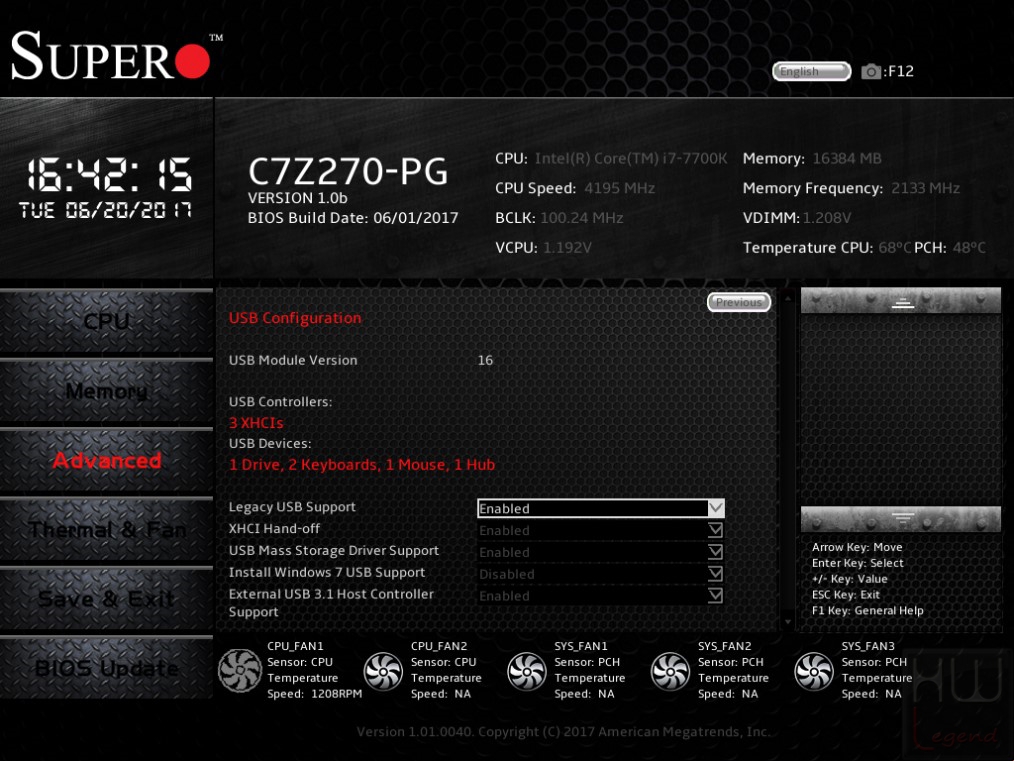The width and height of the screenshot is (1014, 761).
Task: Click the BIOS Build Date text
Action: point(353,218)
